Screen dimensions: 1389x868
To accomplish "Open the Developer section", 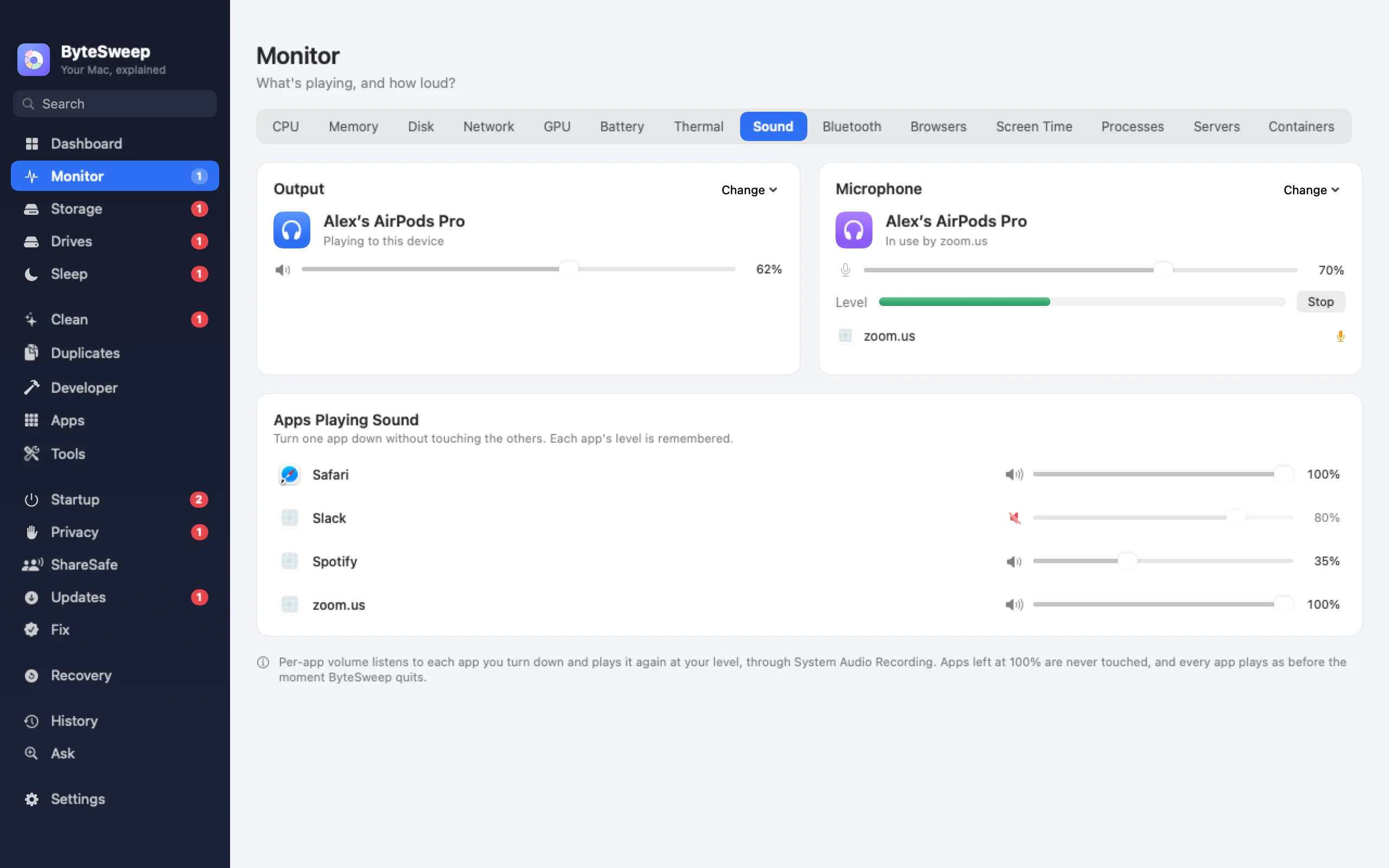I will pyautogui.click(x=115, y=387).
